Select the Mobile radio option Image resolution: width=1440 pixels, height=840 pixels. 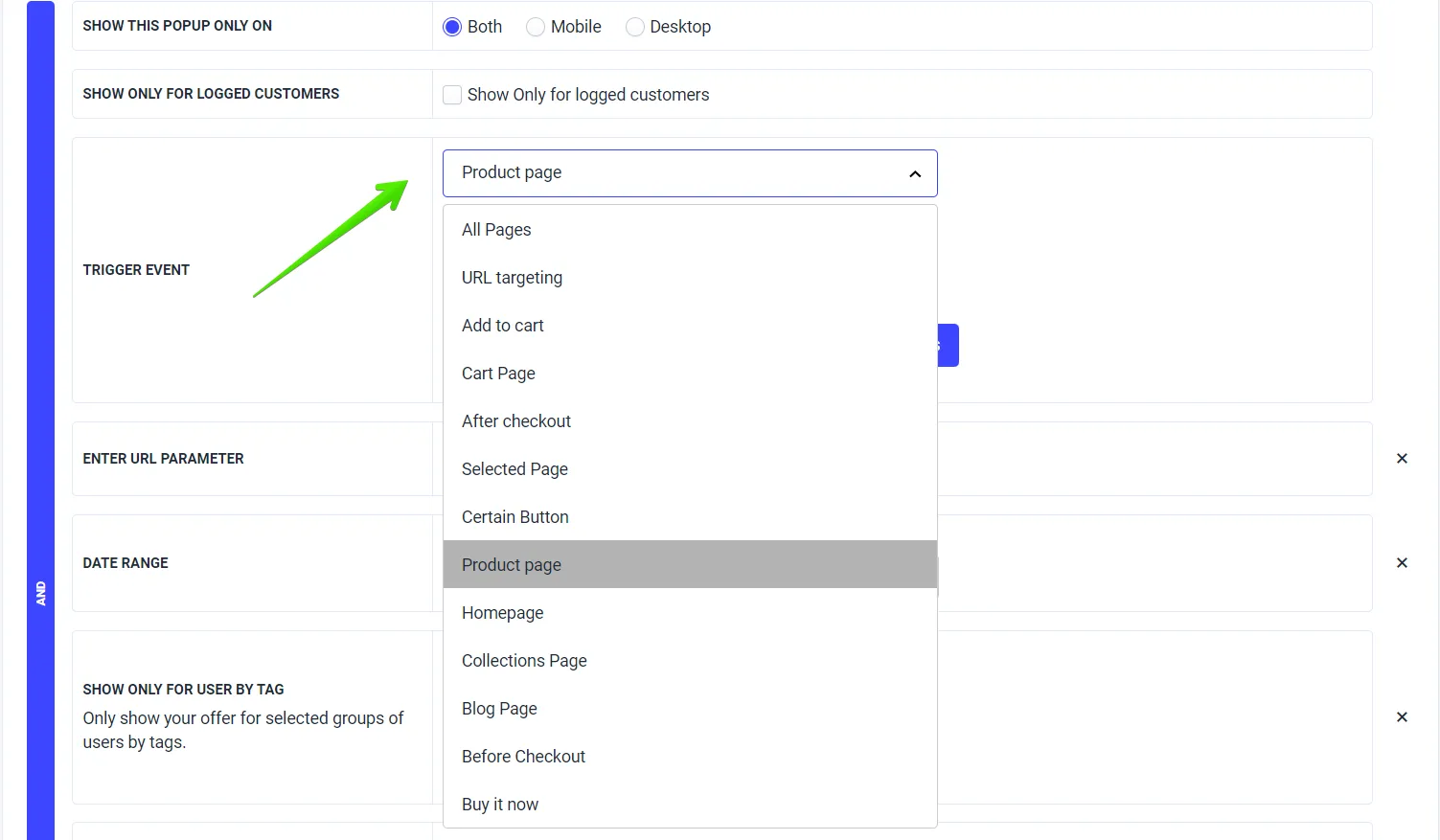(536, 27)
